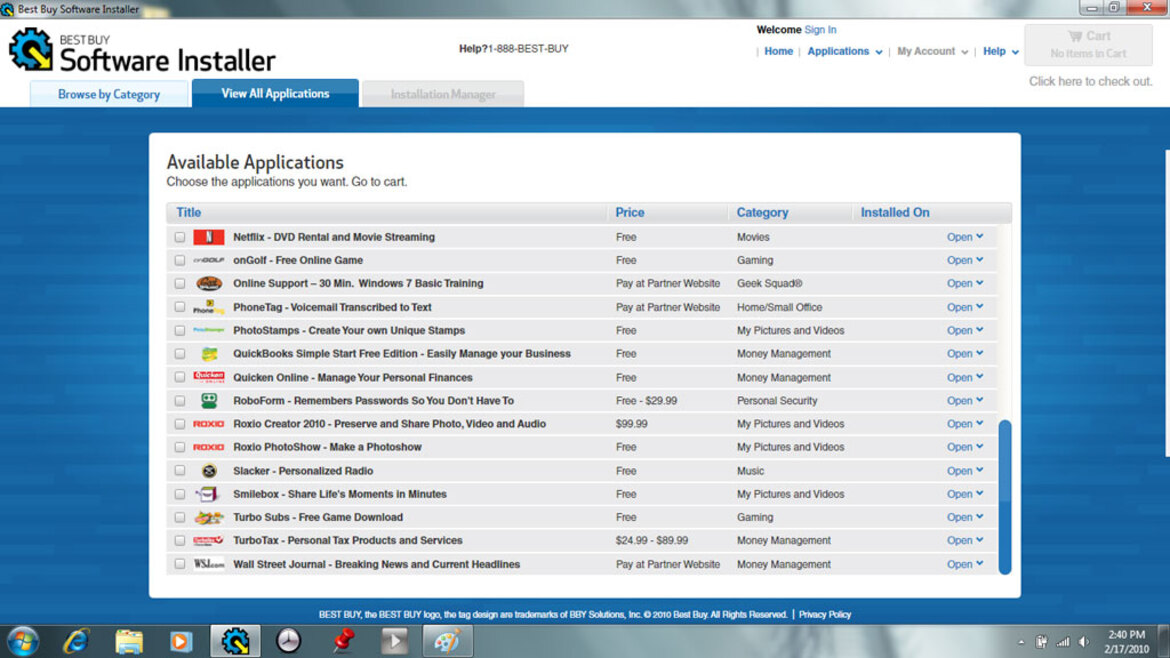Open the Applications dropdown menu
Screen dimensions: 1170x658
[x=845, y=51]
